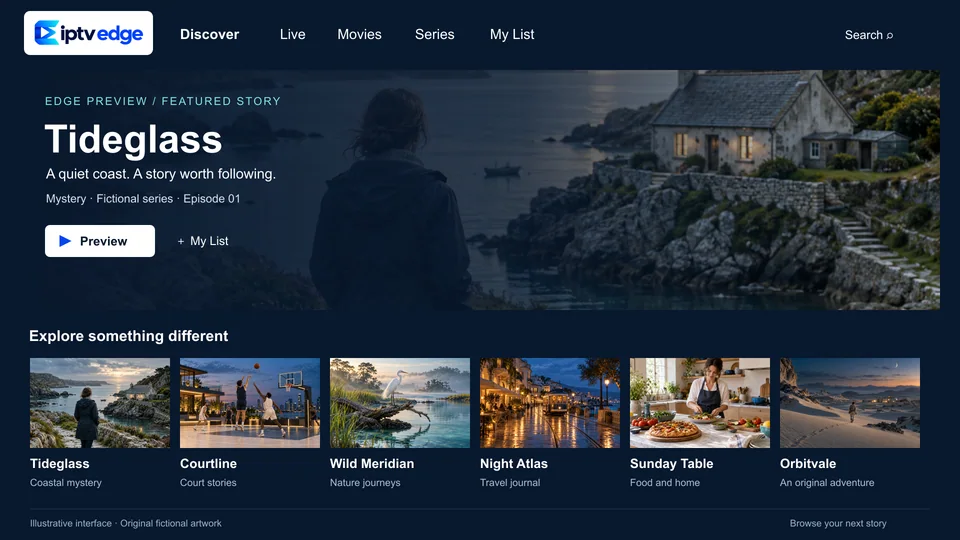
Task: Click the Night Atlas title text
Action: (x=514, y=463)
